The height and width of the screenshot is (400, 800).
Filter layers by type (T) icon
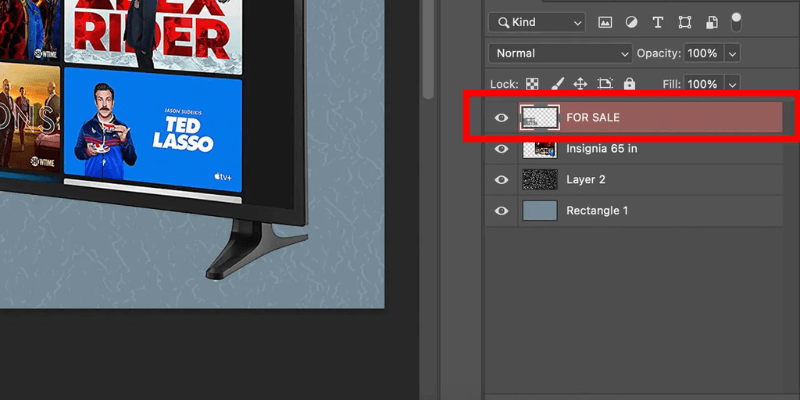[x=657, y=22]
